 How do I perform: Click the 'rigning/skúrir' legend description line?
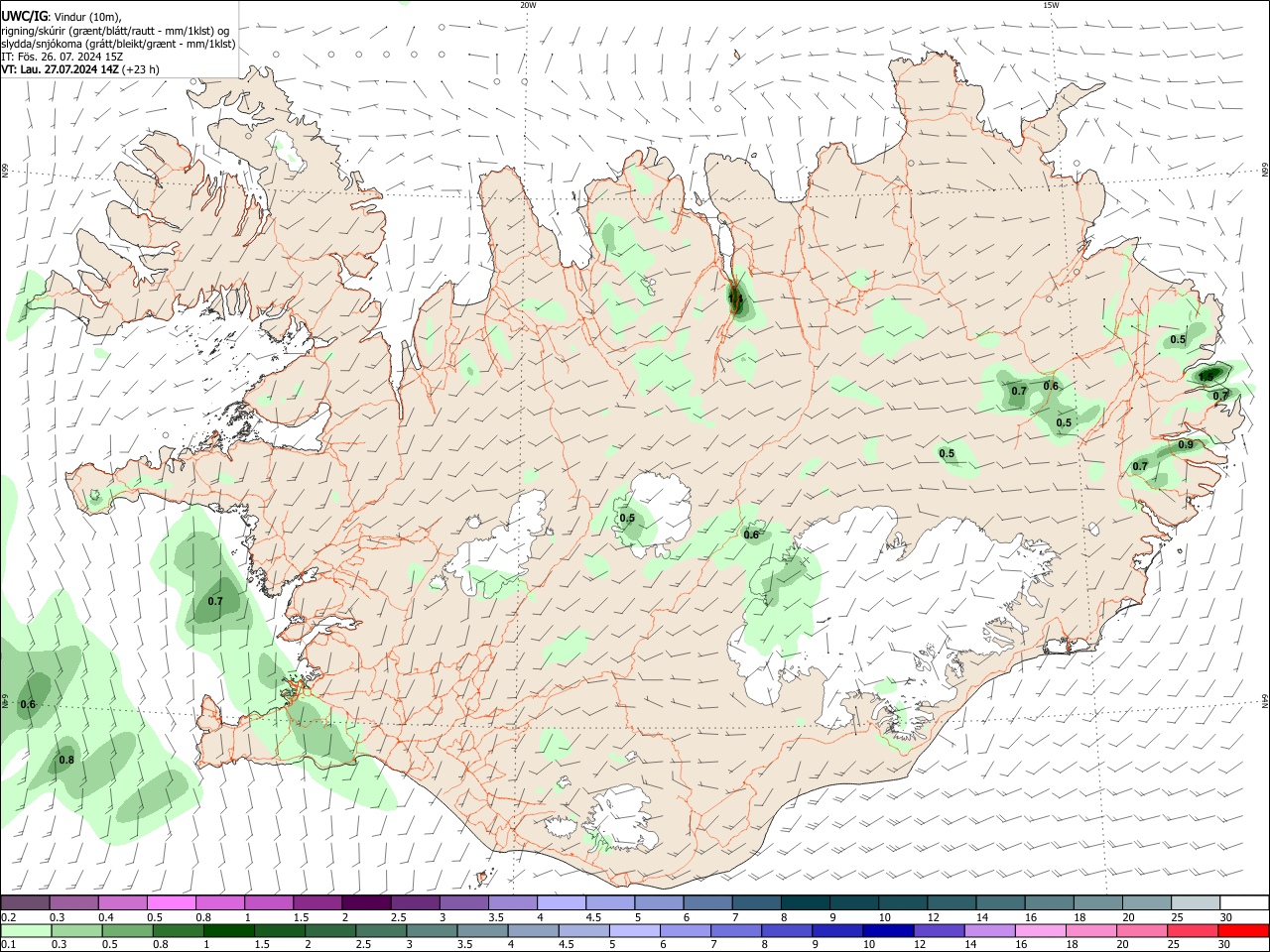click(115, 31)
